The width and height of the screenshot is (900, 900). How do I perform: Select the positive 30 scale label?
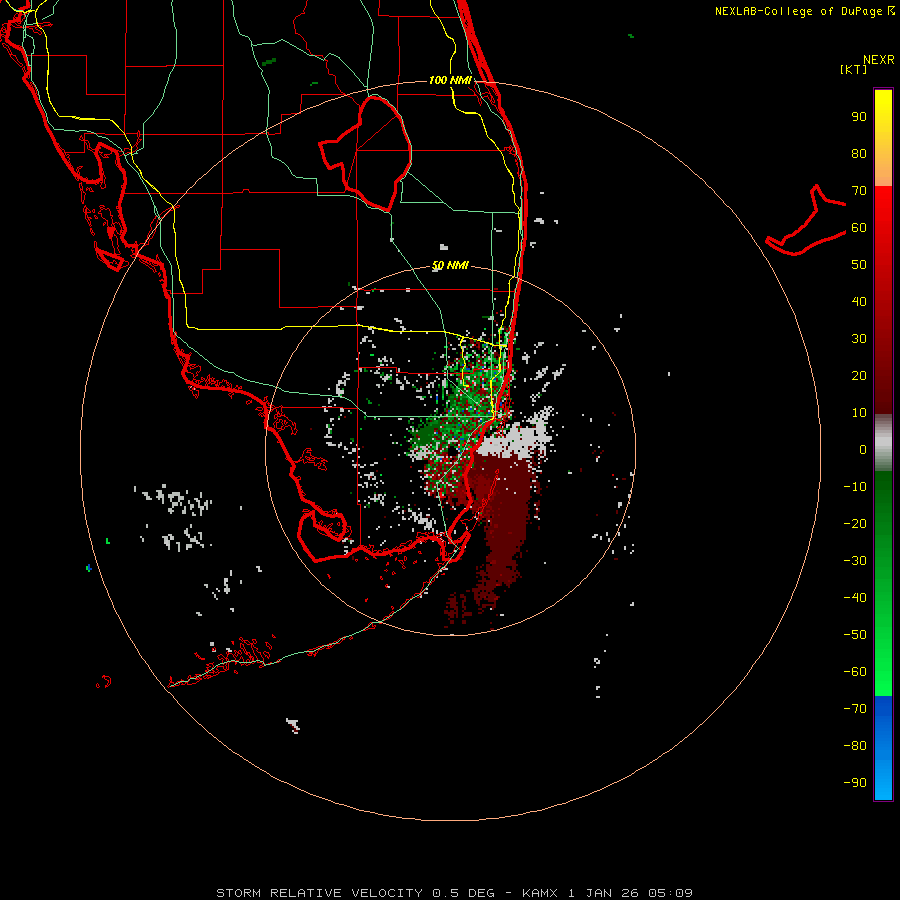click(x=859, y=339)
